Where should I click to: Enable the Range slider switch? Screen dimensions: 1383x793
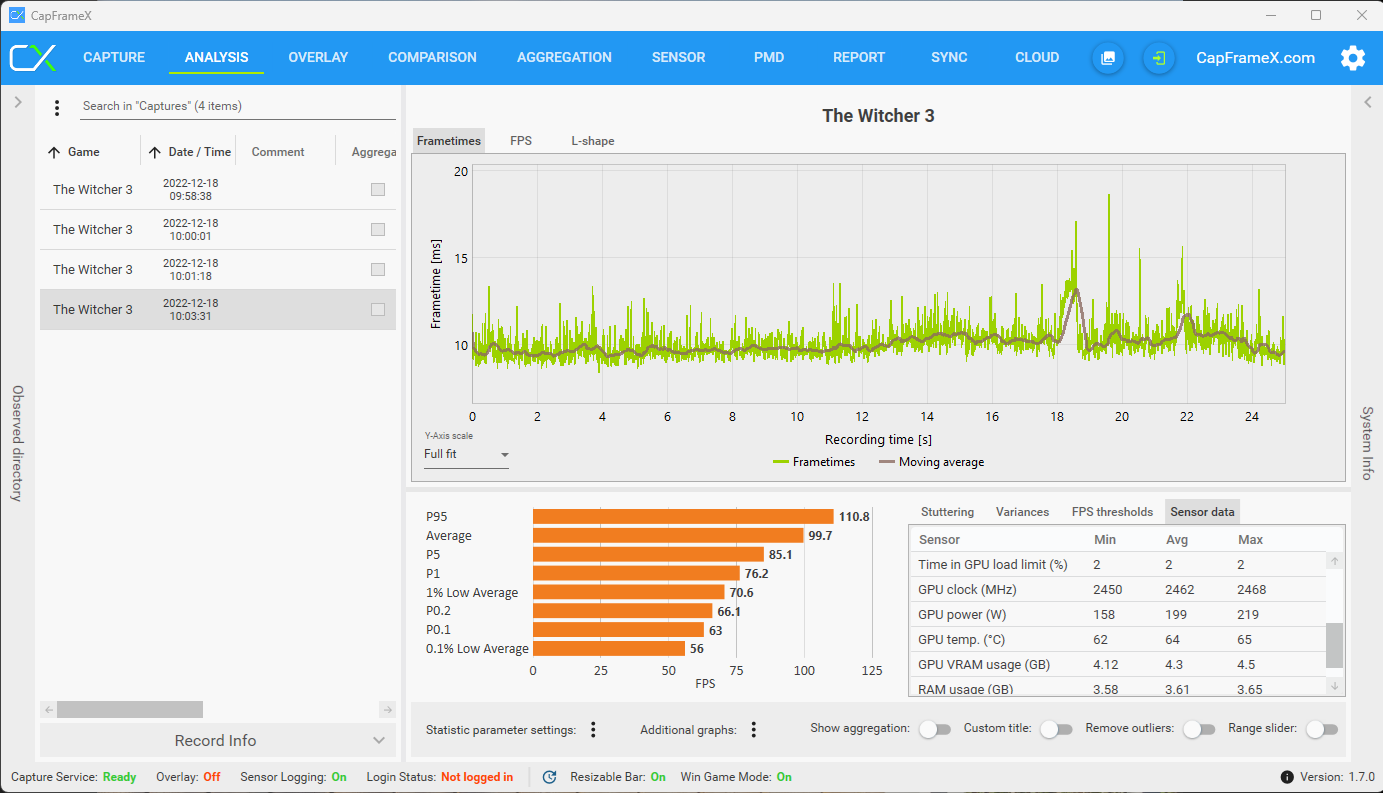tap(1322, 729)
